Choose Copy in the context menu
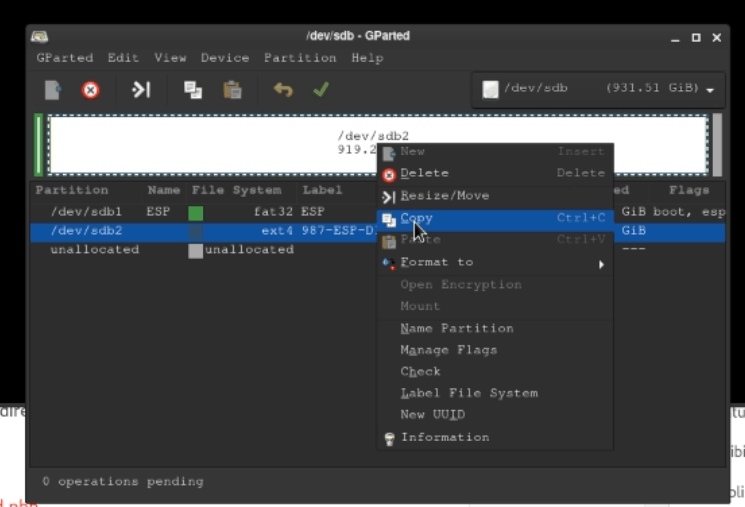The height and width of the screenshot is (507, 745). pyautogui.click(x=496, y=218)
